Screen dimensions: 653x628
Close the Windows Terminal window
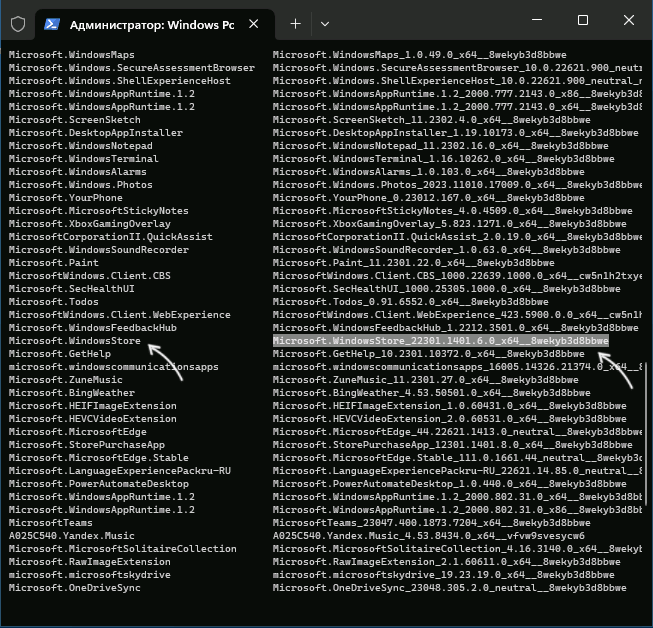pos(629,20)
